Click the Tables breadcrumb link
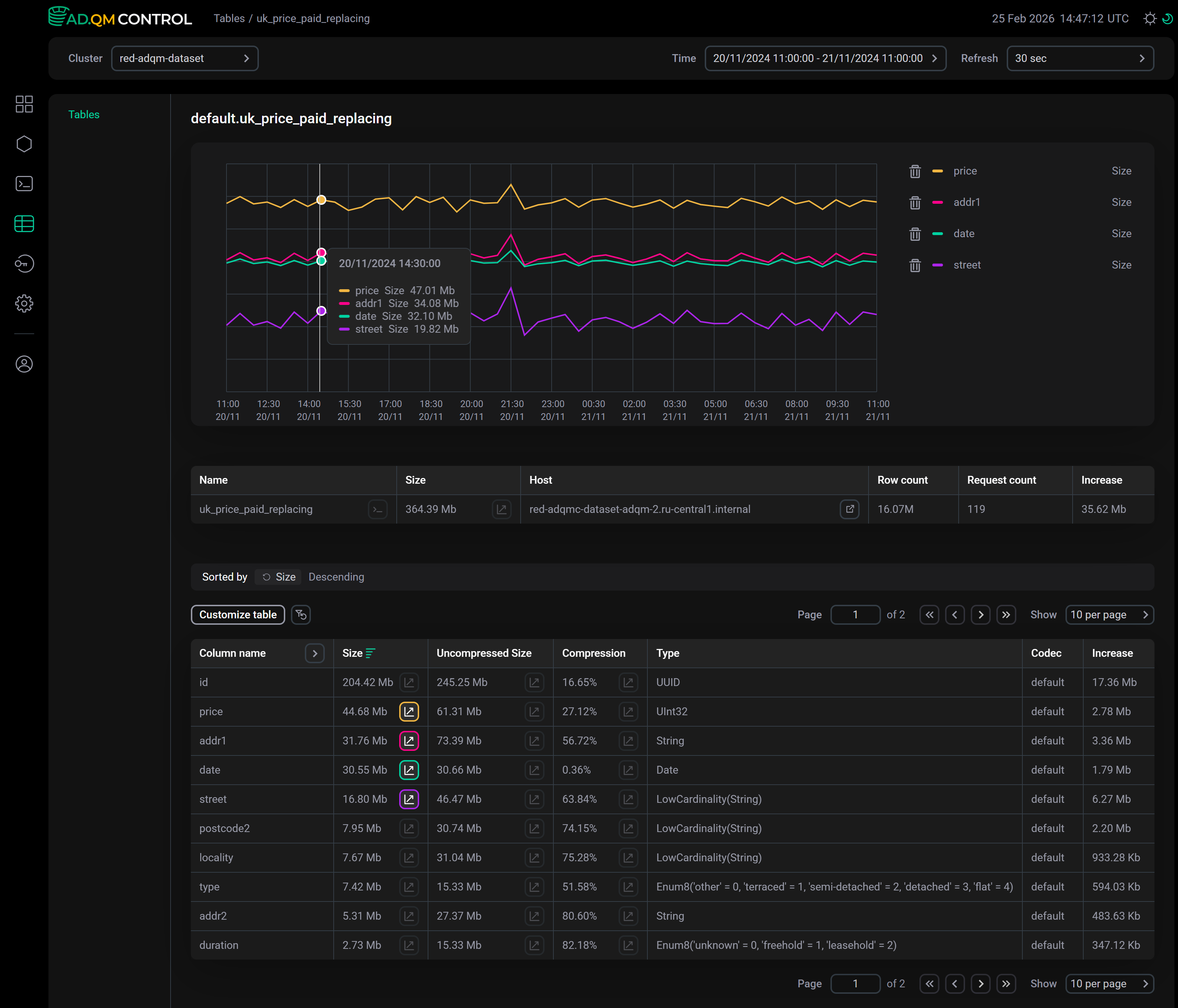Image resolution: width=1178 pixels, height=1008 pixels. (229, 18)
